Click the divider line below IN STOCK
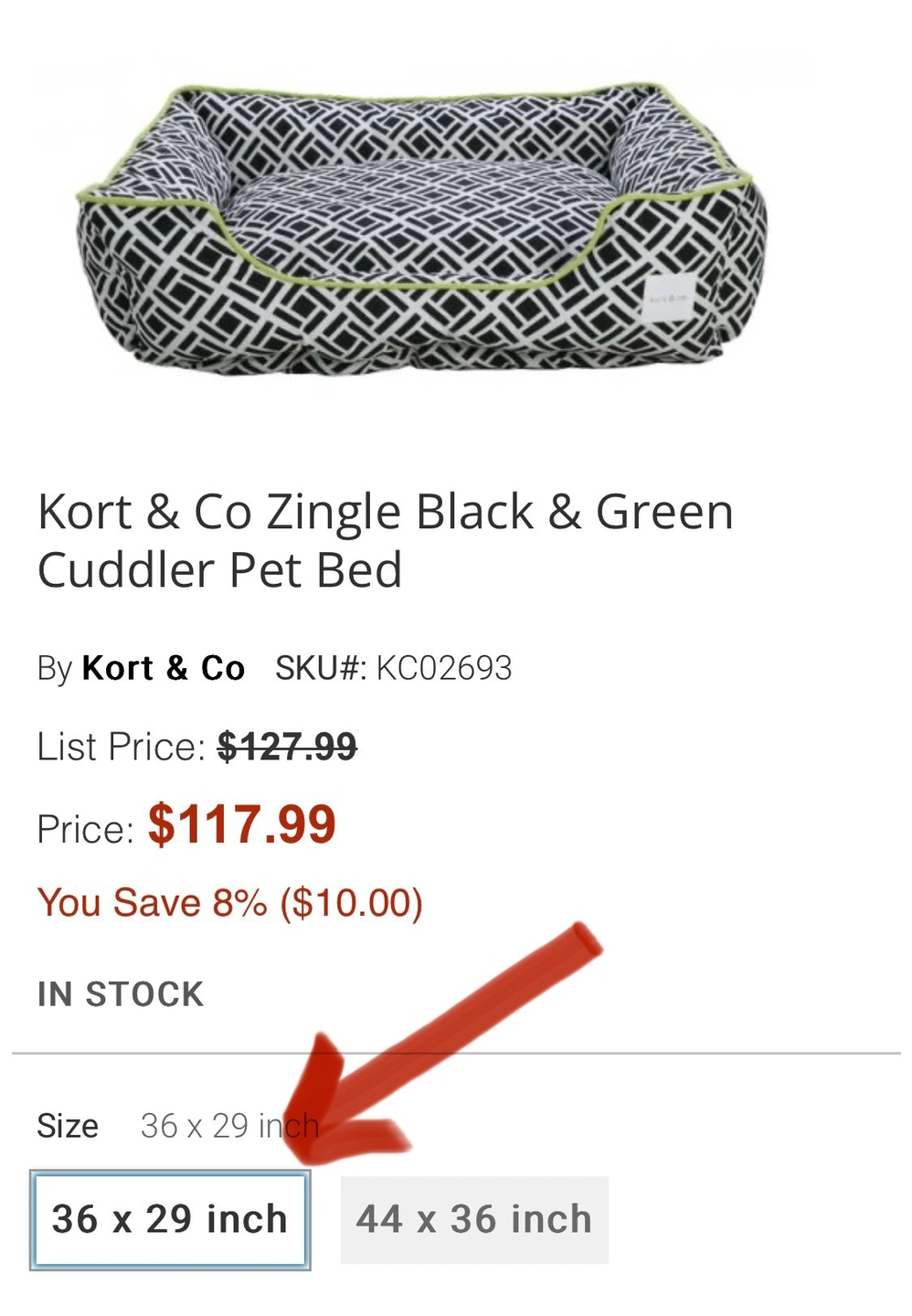The width and height of the screenshot is (912, 1316). click(456, 1053)
